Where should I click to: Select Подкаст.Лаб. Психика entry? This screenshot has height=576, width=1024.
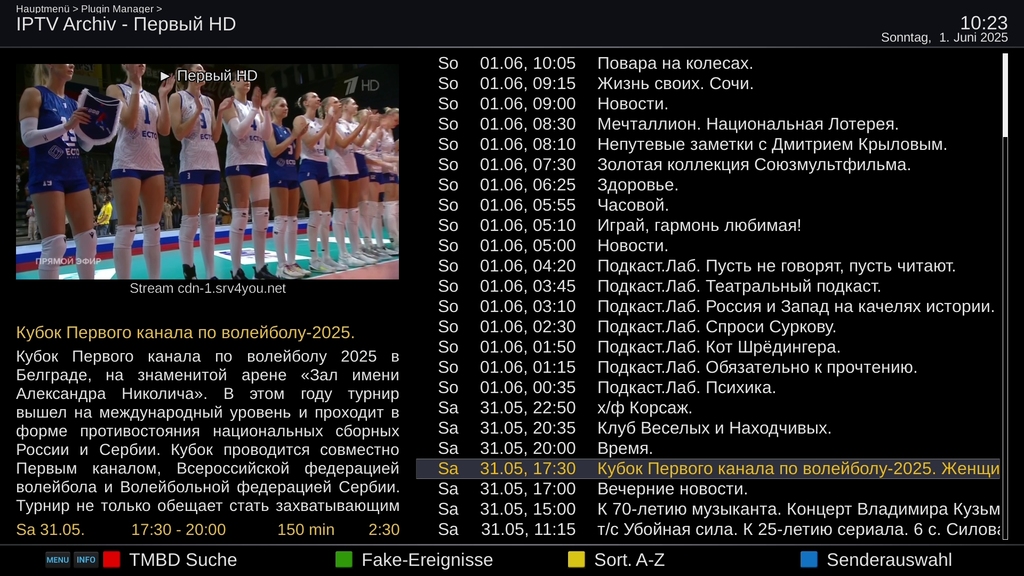[708, 387]
